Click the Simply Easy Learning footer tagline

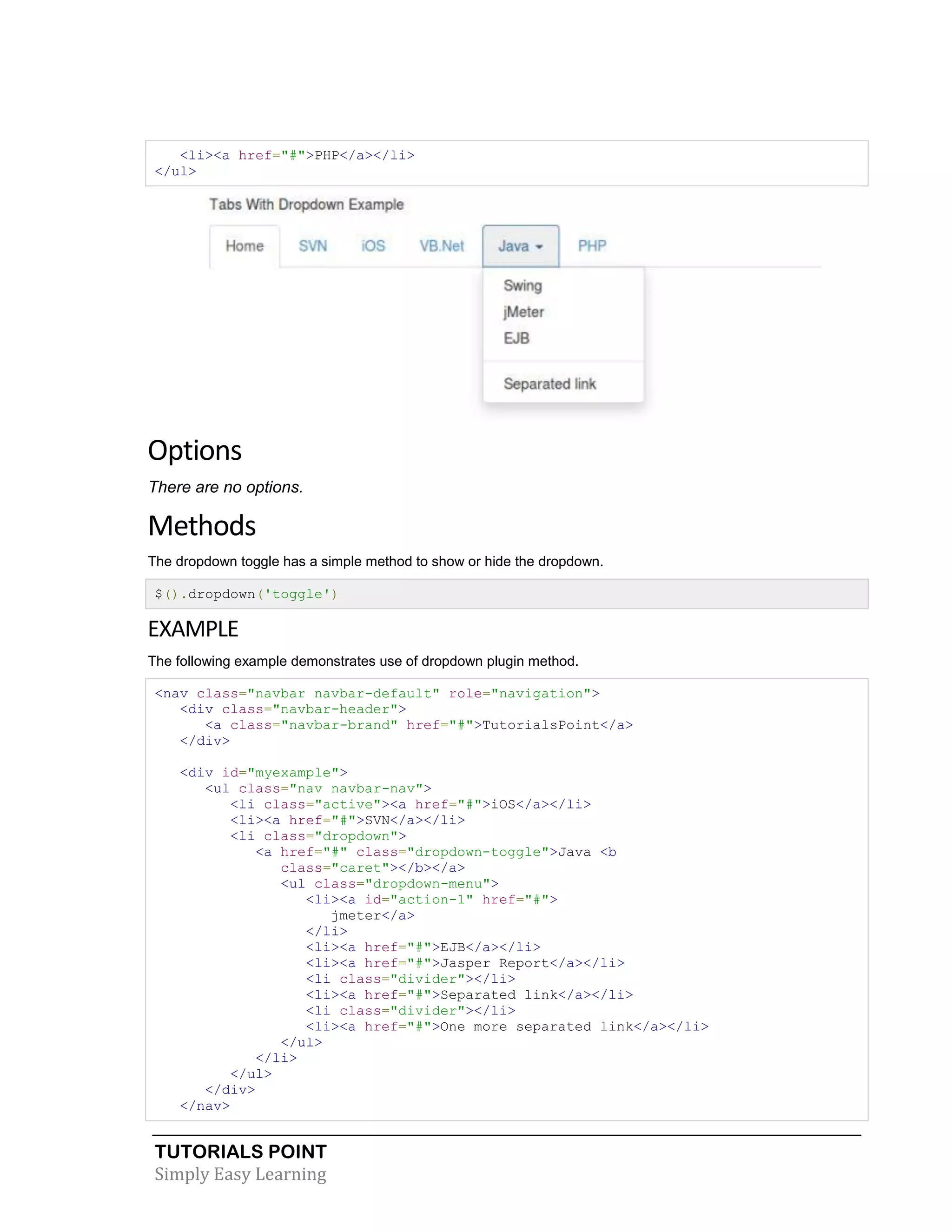click(x=240, y=1174)
